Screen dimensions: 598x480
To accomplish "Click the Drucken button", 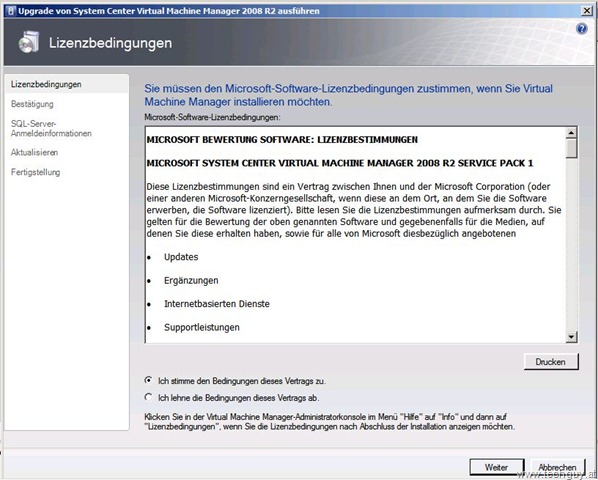I will (551, 361).
